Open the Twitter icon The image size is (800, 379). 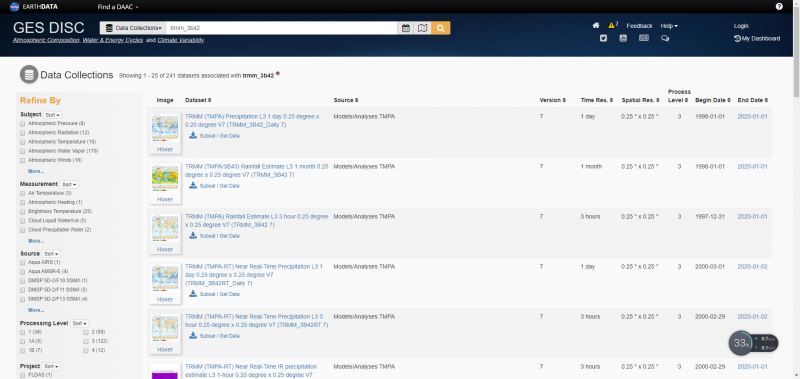click(604, 38)
